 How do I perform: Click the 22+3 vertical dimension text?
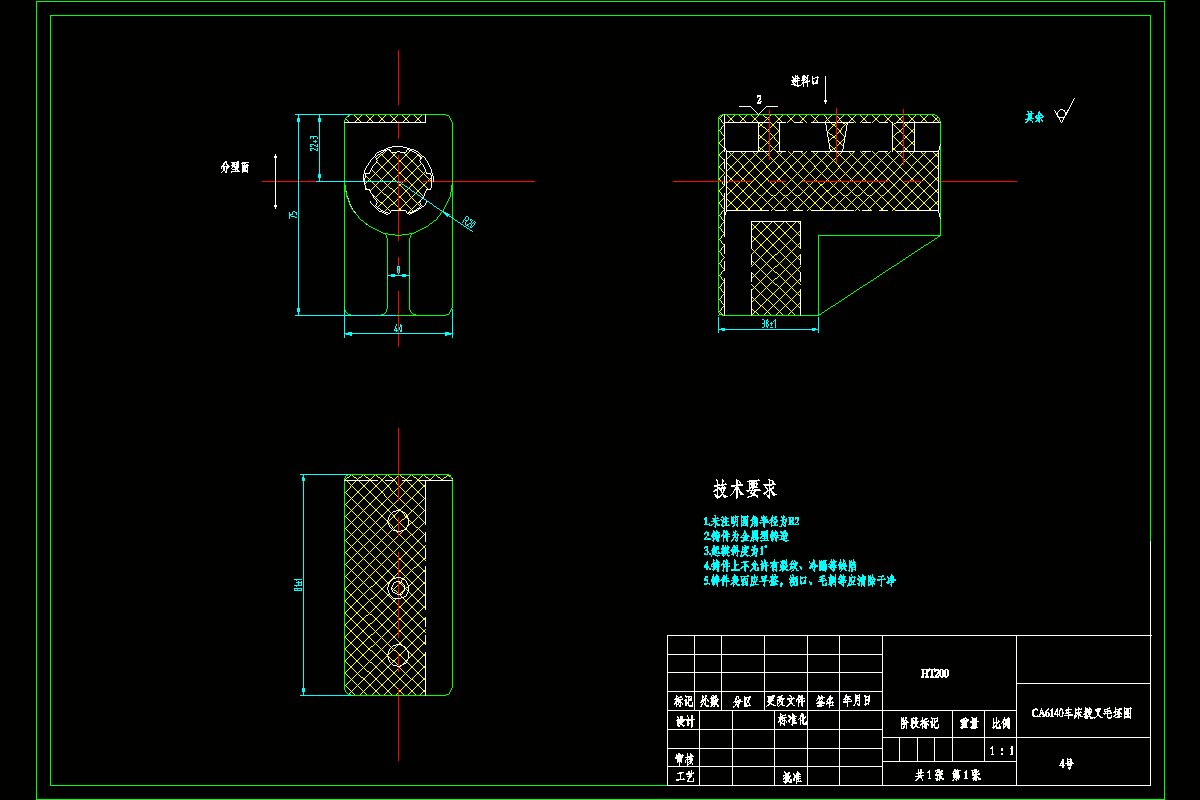(315, 143)
